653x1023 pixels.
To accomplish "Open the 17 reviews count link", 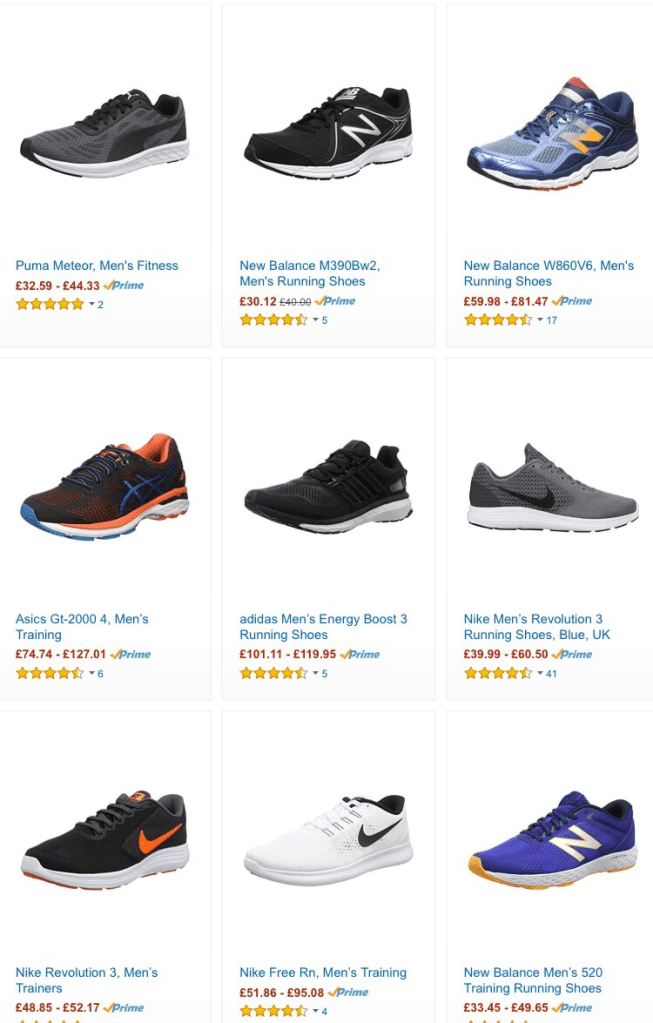I will point(551,320).
